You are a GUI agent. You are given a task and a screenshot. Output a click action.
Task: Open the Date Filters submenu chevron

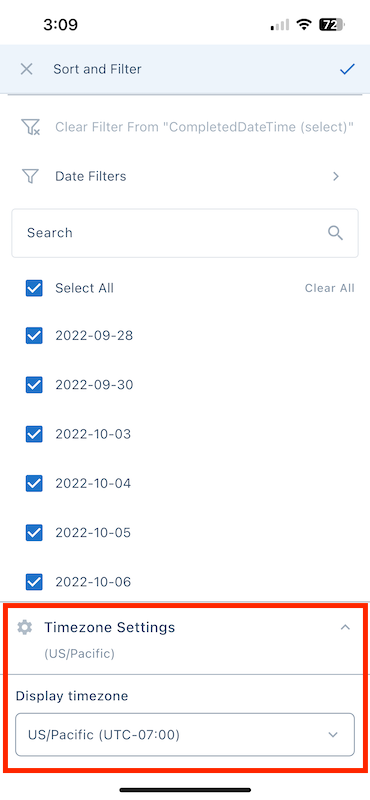coord(336,177)
